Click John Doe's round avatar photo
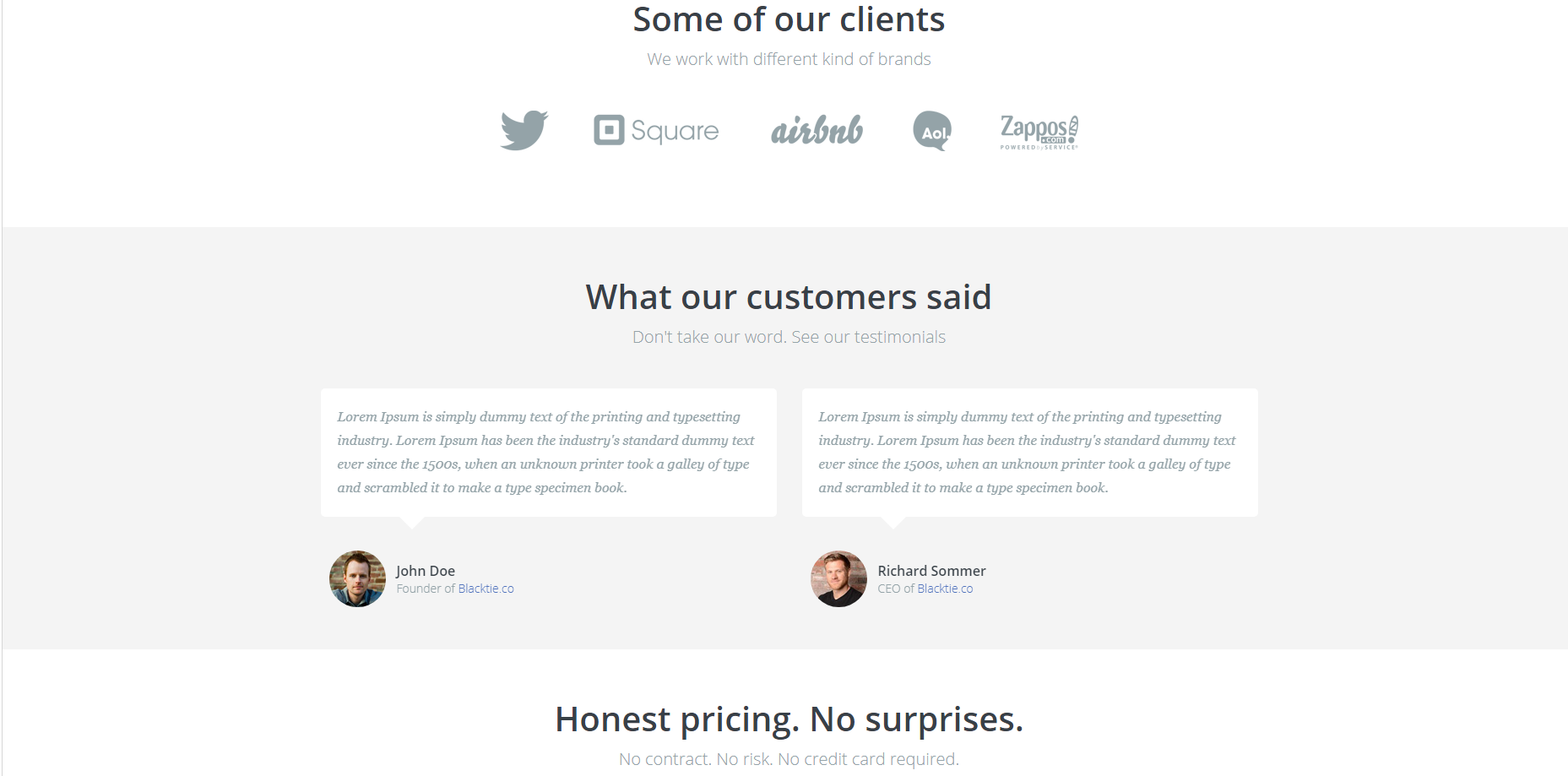The image size is (1568, 776). click(357, 578)
